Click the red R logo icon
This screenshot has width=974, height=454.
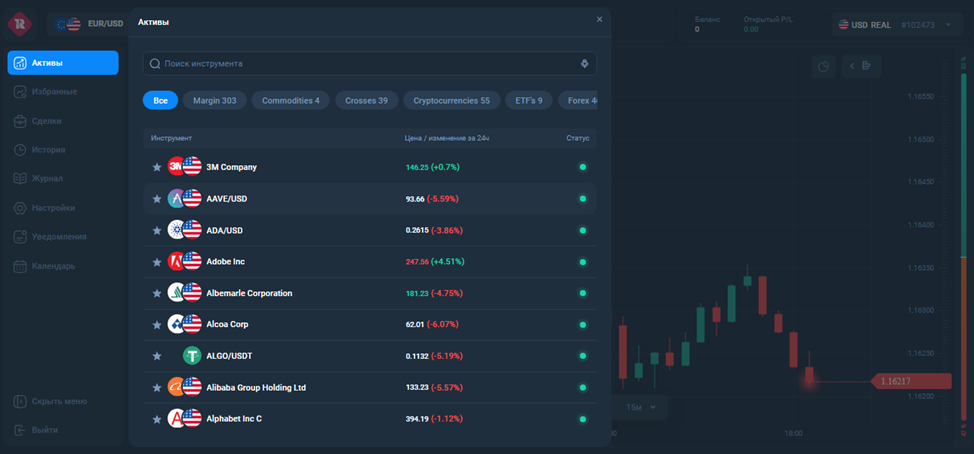(x=20, y=24)
